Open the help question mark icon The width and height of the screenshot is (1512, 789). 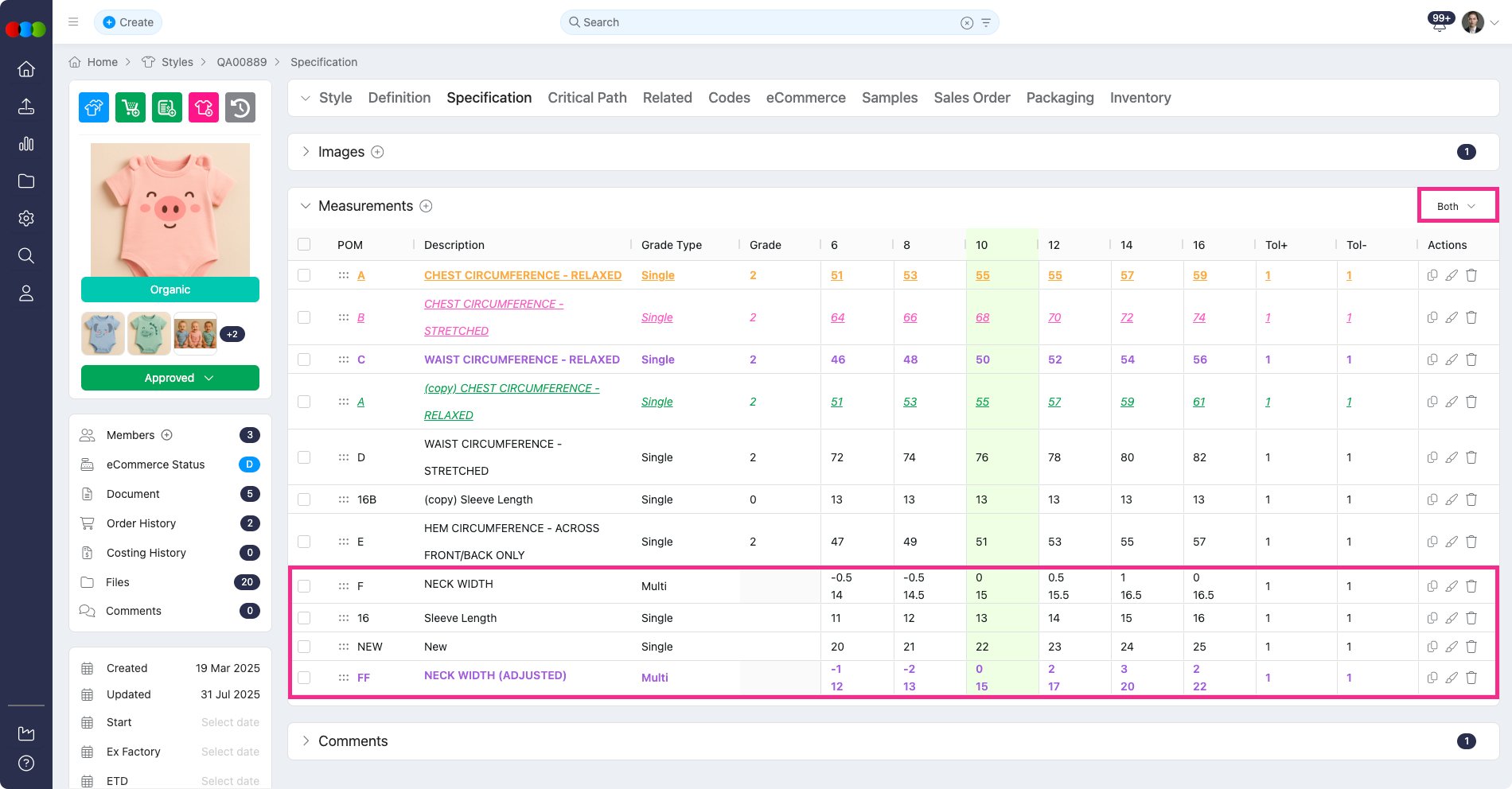click(x=26, y=764)
